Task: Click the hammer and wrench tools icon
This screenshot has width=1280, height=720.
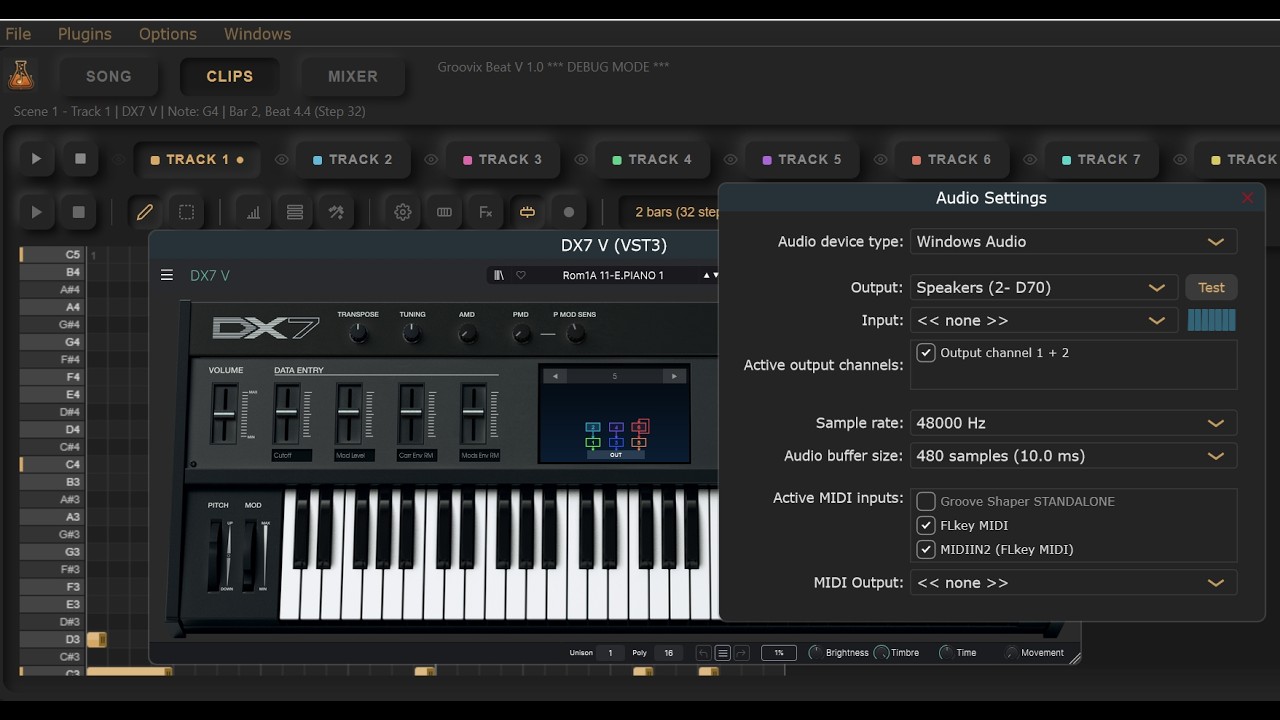Action: coord(336,212)
